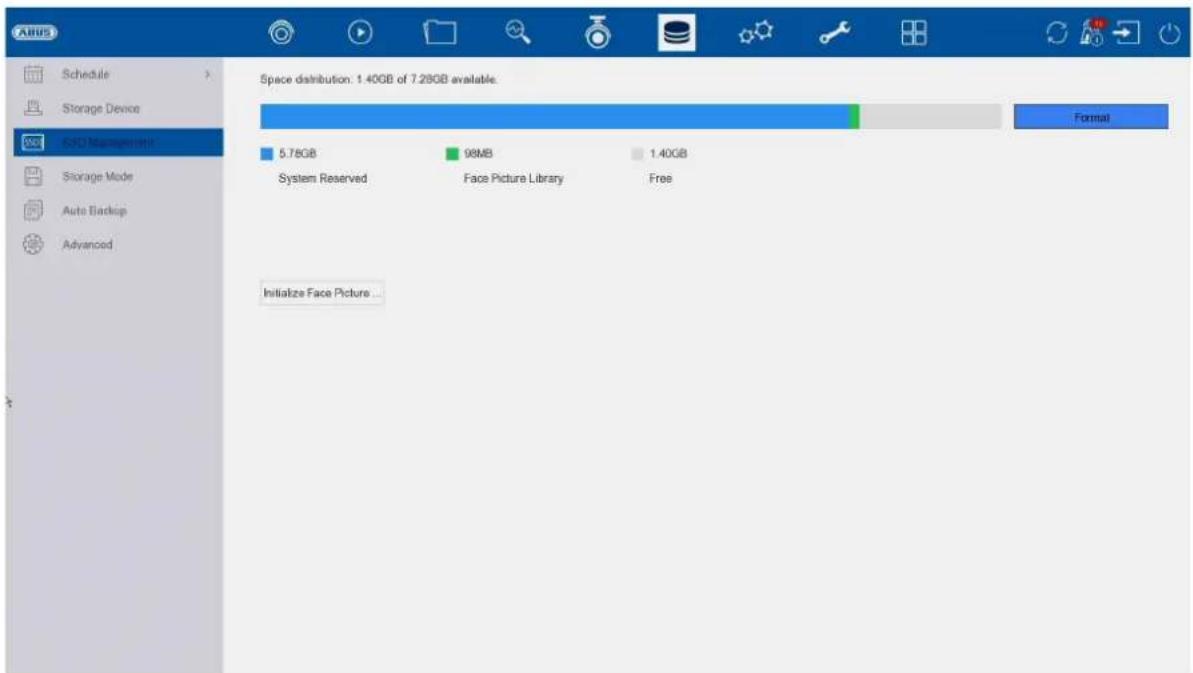This screenshot has height=673, width=1193.
Task: Open System settings gears icon
Action: click(x=756, y=33)
